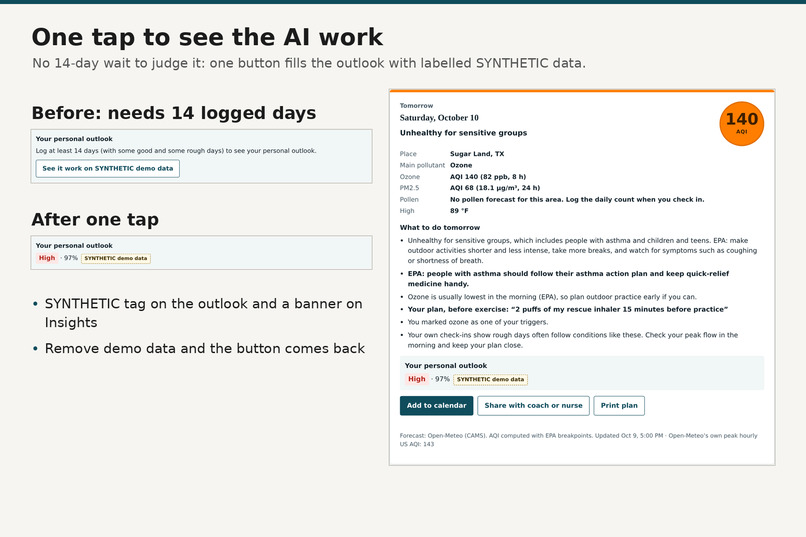Viewport: 806px width, 537px height.
Task: Click the 'Ozone is usually lowest in the morning' bullet
Action: coord(552,297)
